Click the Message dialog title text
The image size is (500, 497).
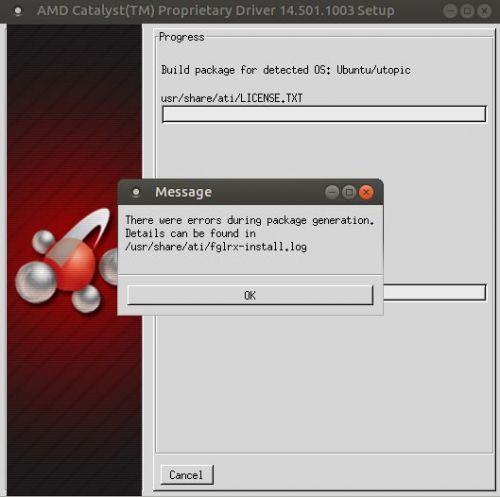click(x=184, y=192)
